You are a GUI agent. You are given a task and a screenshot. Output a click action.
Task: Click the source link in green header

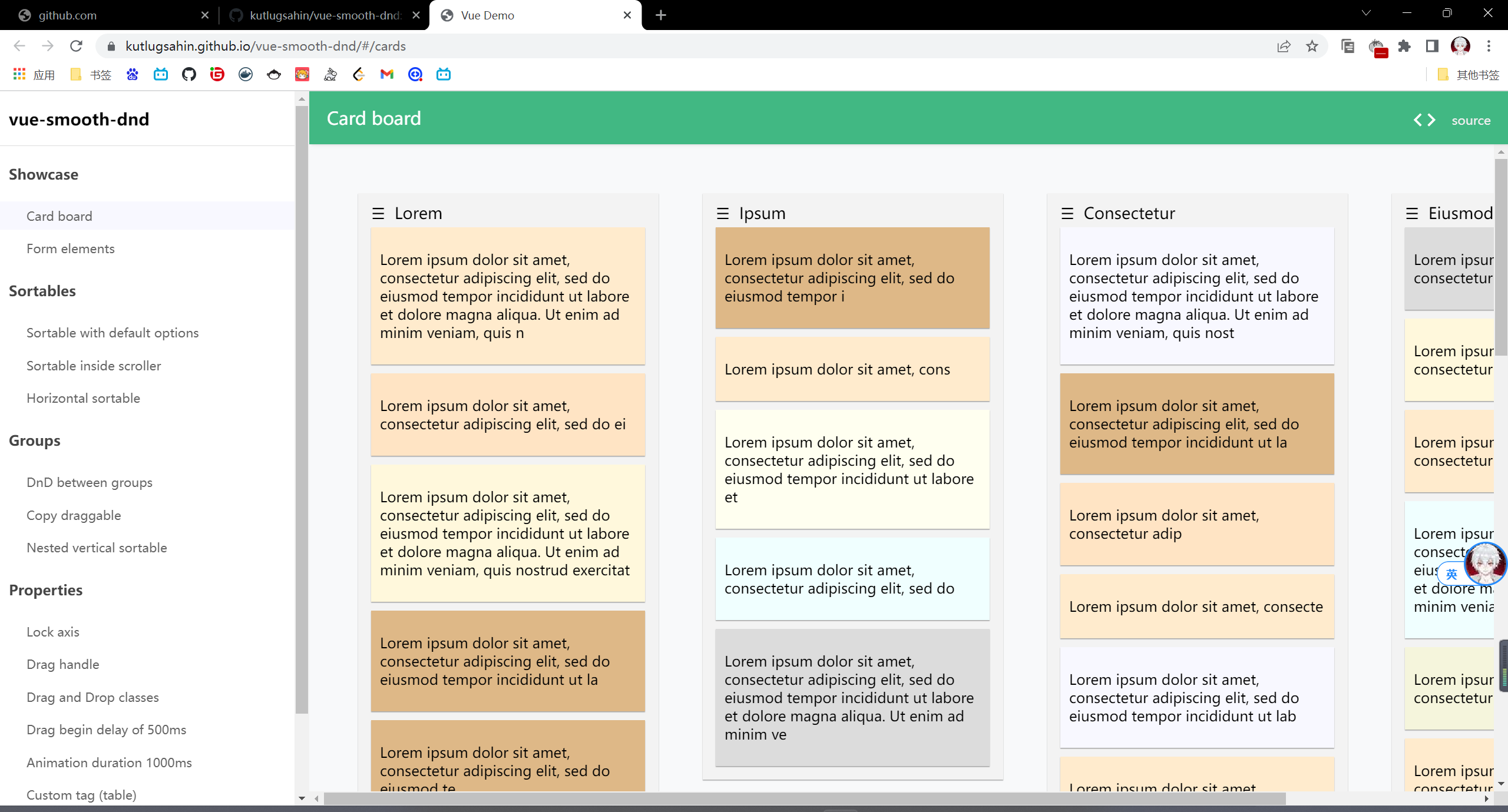[x=1470, y=120]
